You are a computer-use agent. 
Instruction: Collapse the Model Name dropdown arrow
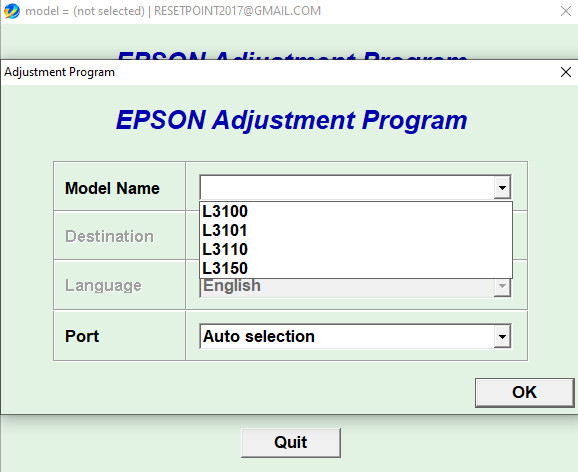(502, 187)
